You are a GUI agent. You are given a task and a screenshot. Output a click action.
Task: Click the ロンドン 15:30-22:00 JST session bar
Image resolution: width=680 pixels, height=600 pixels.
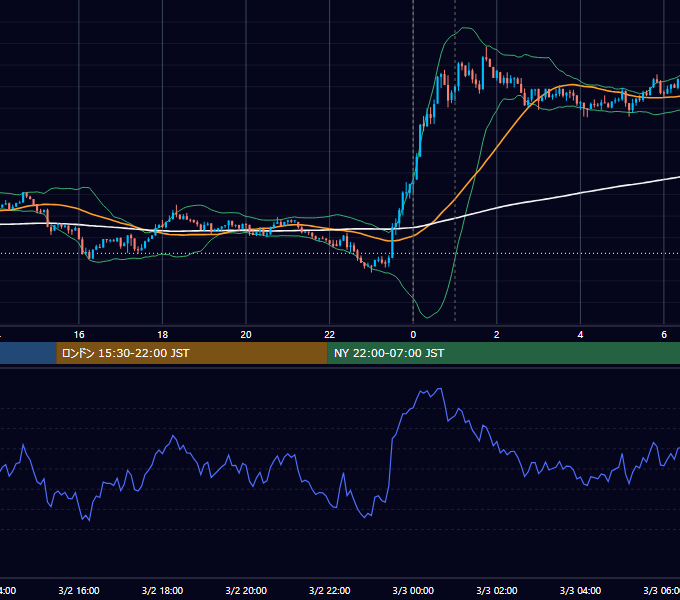[192, 353]
